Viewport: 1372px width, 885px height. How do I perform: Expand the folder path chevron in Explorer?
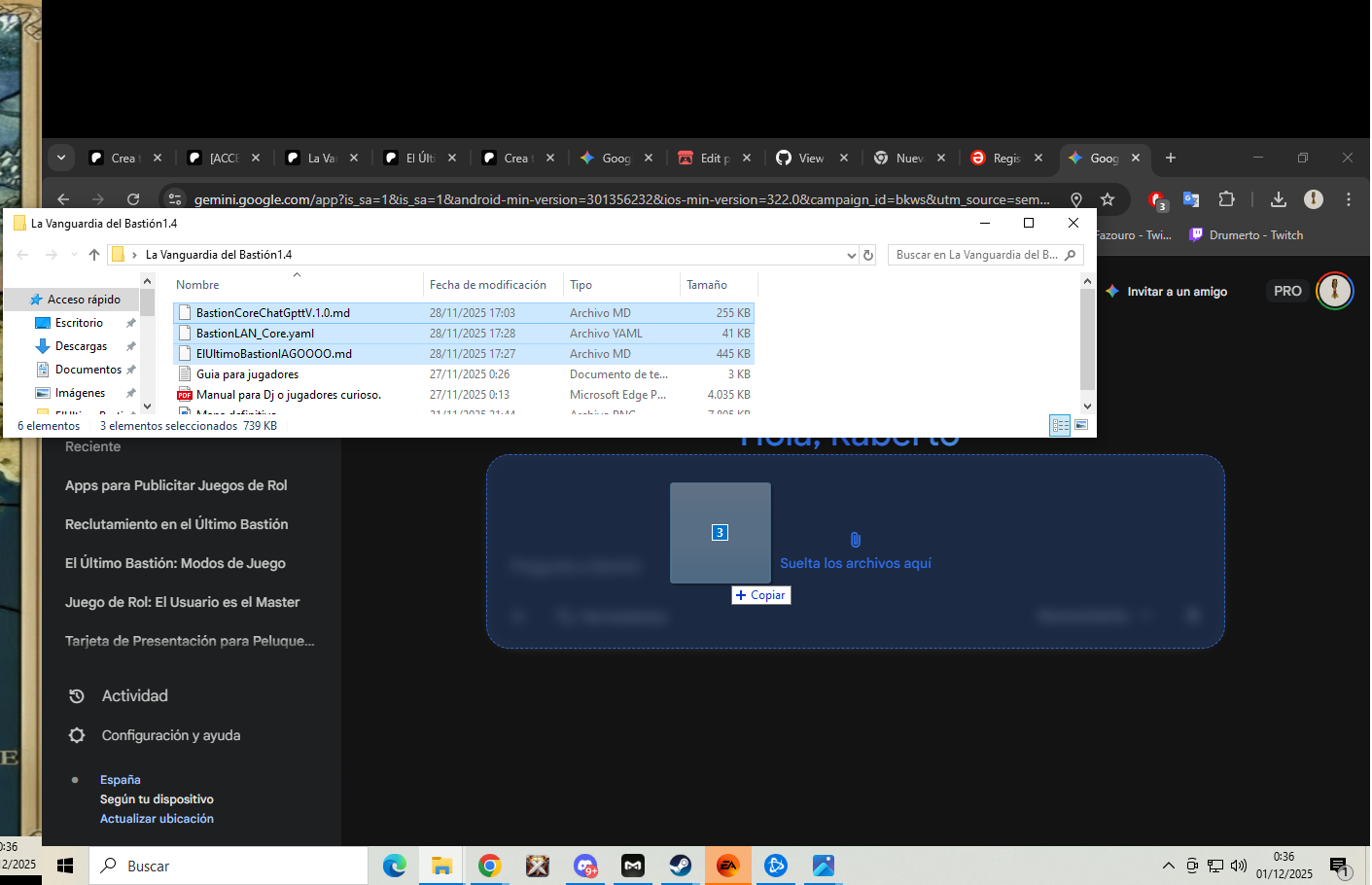coord(134,255)
